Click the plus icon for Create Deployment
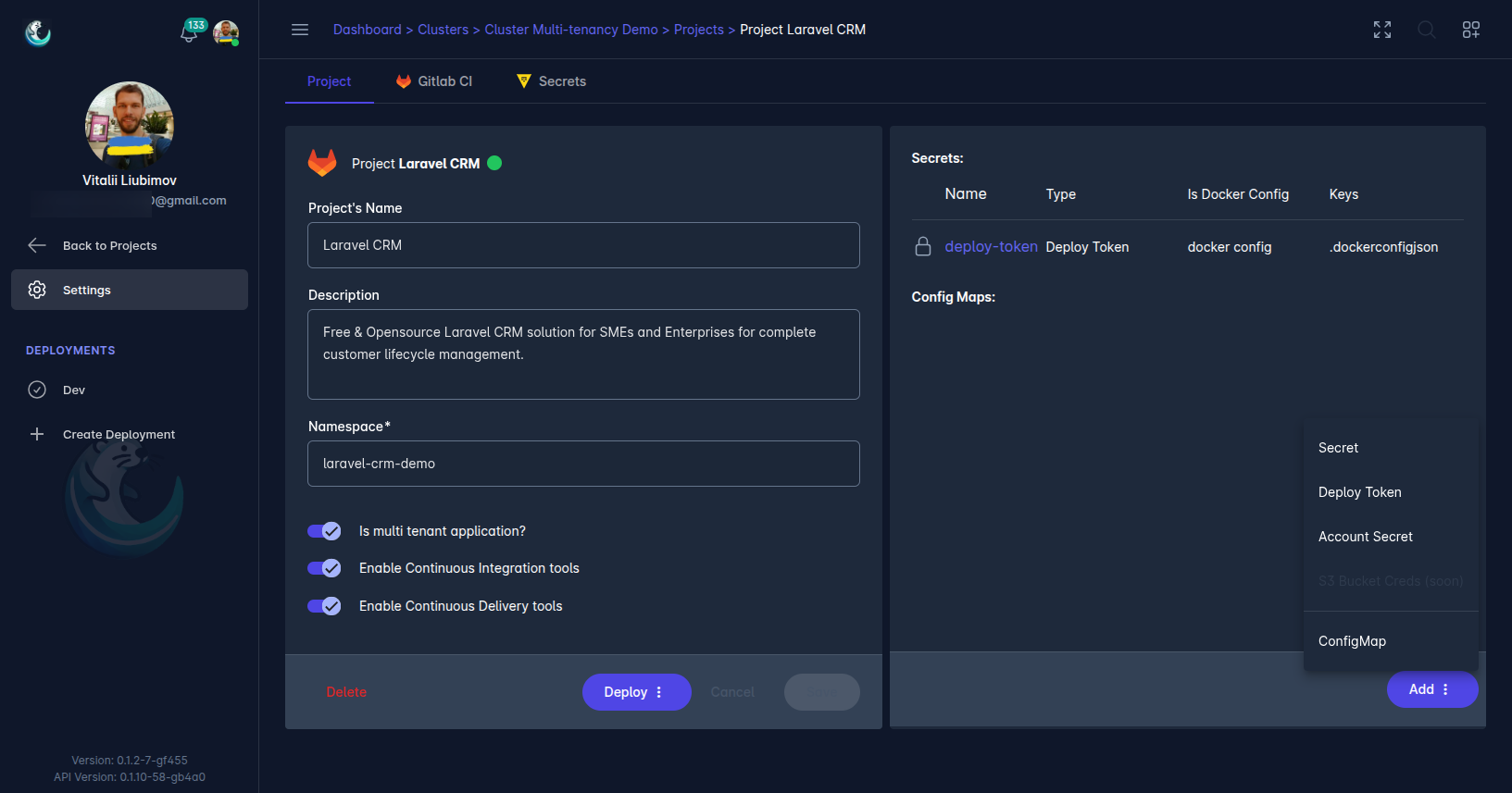1512x793 pixels. point(37,434)
